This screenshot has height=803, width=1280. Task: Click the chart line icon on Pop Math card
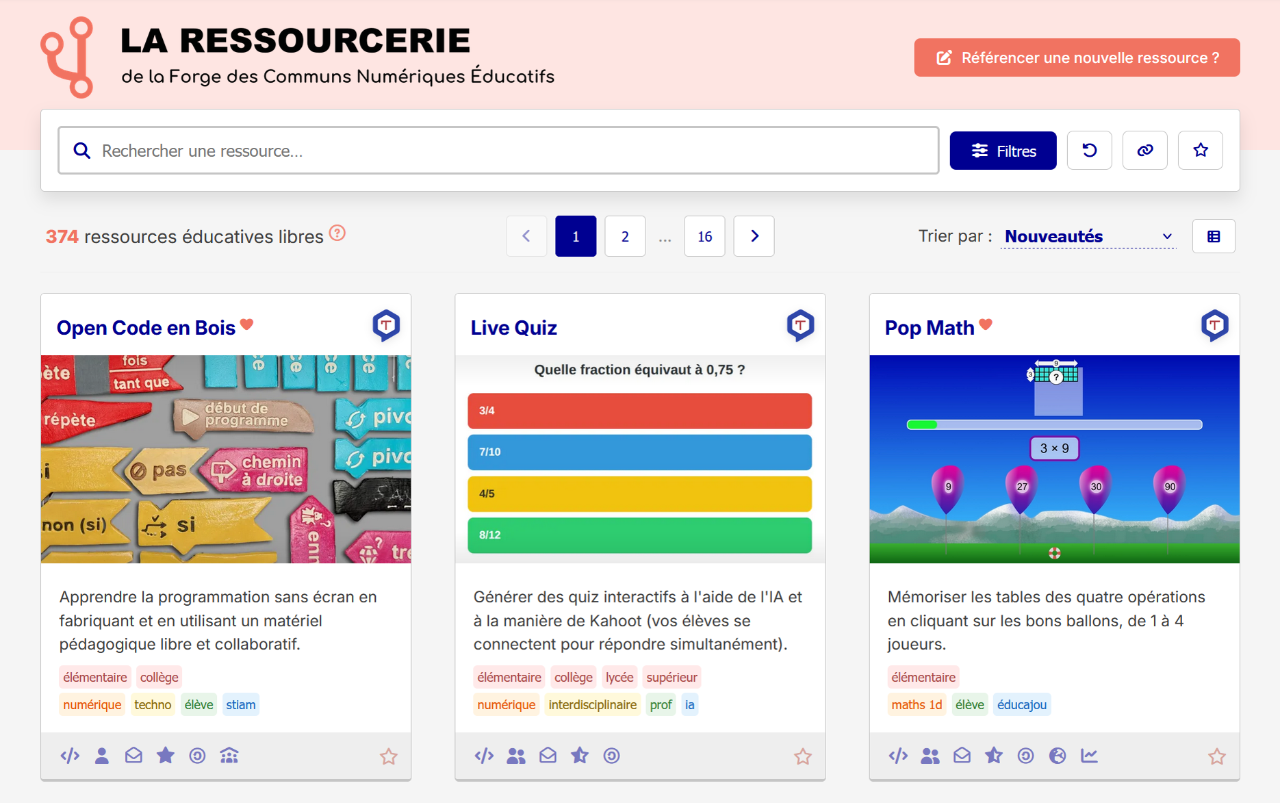click(x=1089, y=756)
